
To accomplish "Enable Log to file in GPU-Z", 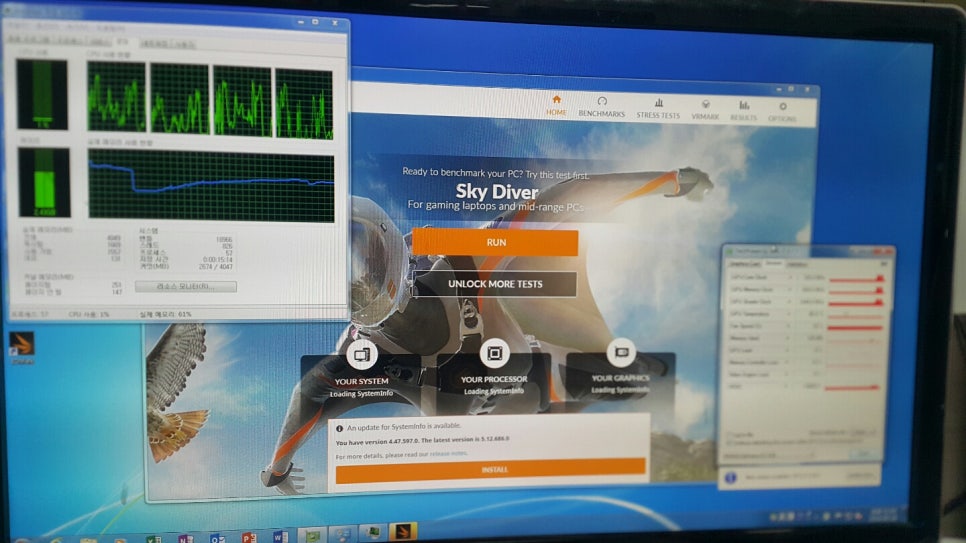I will [x=731, y=435].
